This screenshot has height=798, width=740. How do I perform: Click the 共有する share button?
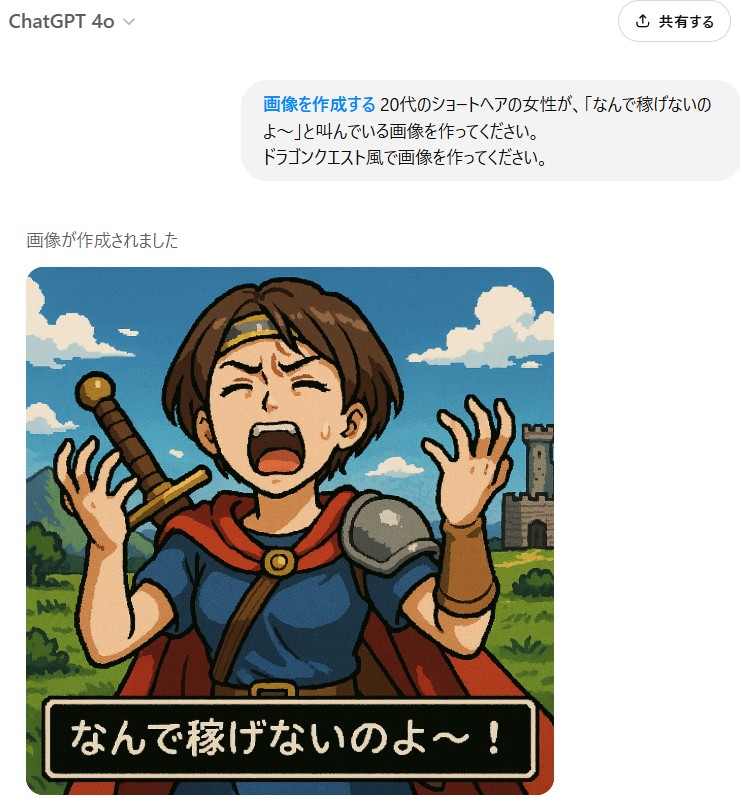[x=674, y=21]
